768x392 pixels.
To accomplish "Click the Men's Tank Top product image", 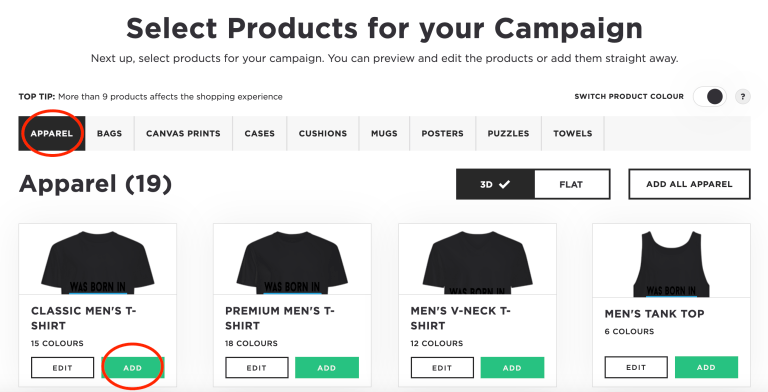I will coord(671,261).
